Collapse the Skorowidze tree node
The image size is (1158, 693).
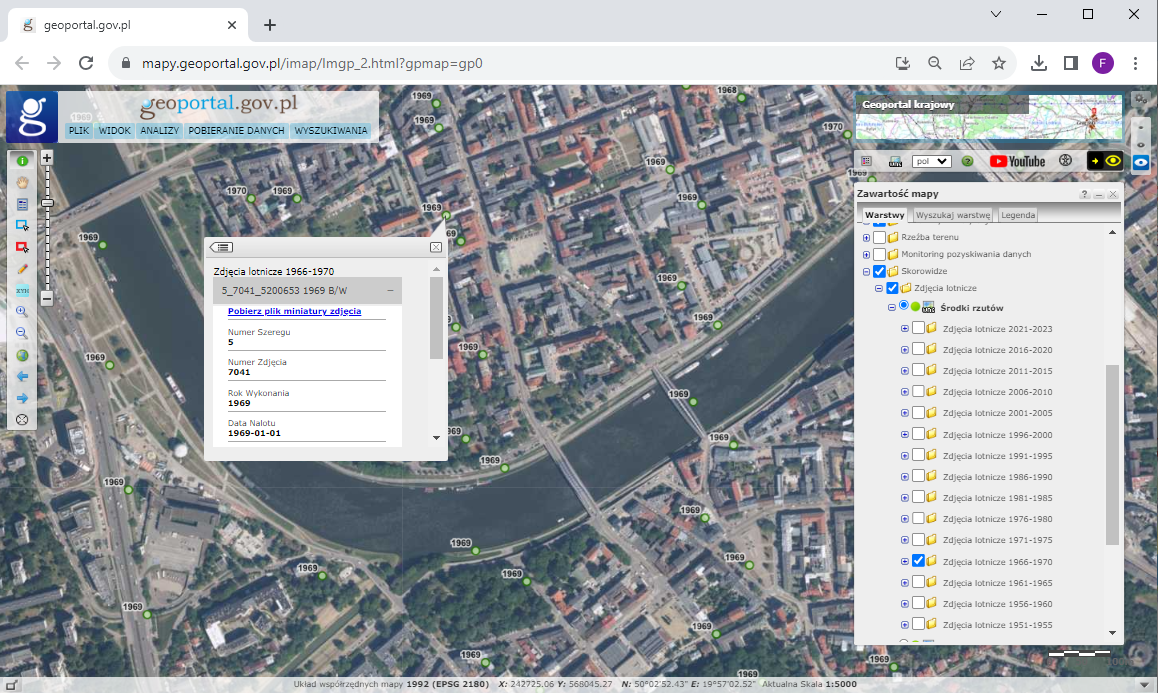click(866, 271)
